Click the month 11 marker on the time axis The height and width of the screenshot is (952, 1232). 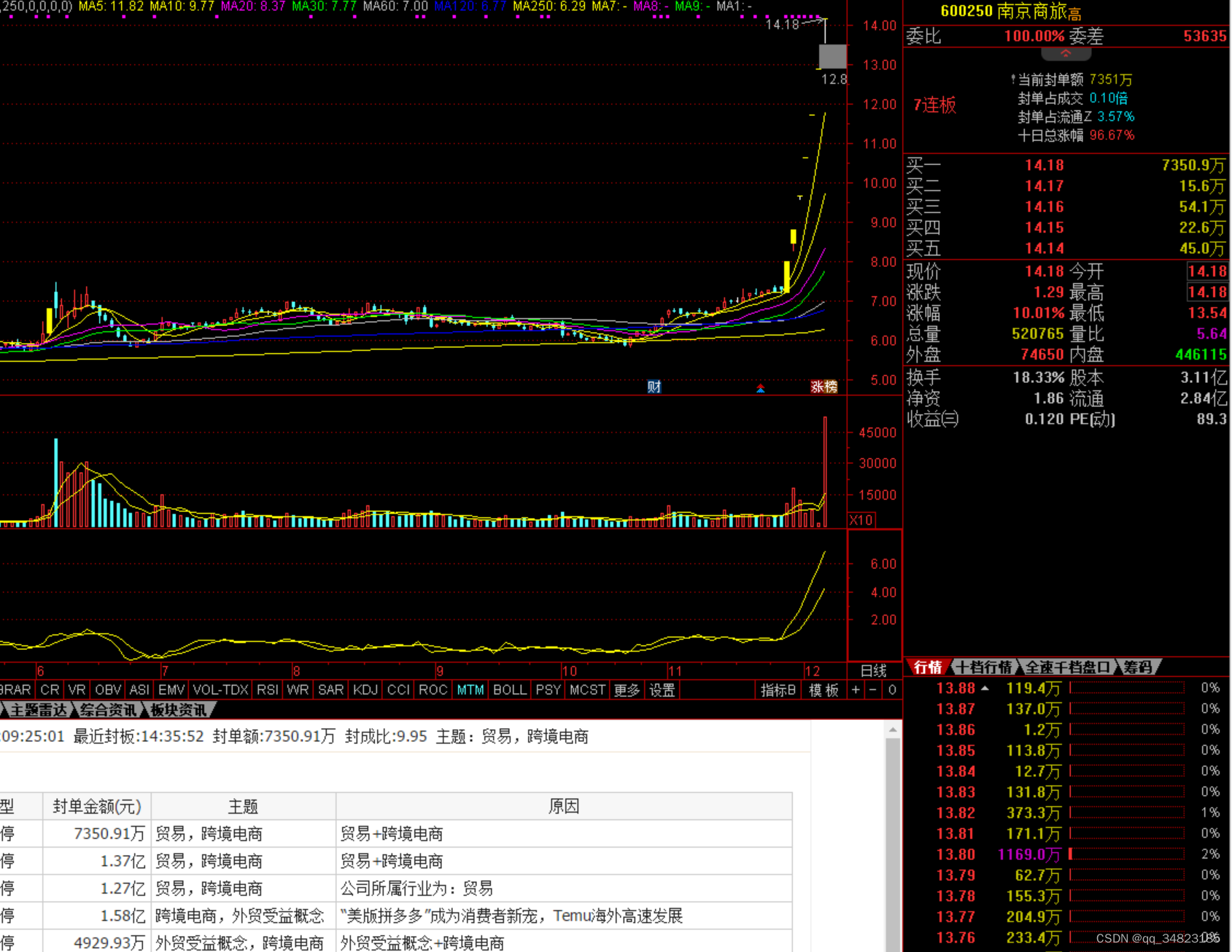(675, 670)
